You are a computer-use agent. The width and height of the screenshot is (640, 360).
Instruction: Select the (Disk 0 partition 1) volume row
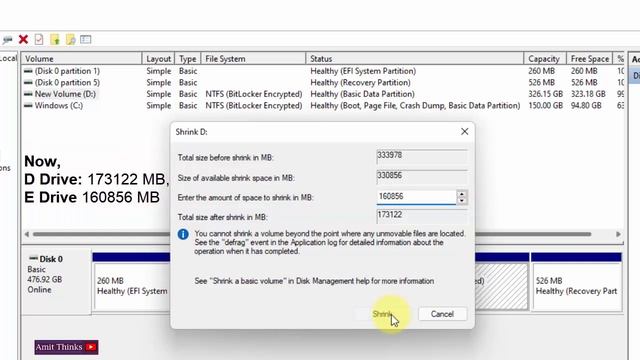[x=322, y=71]
